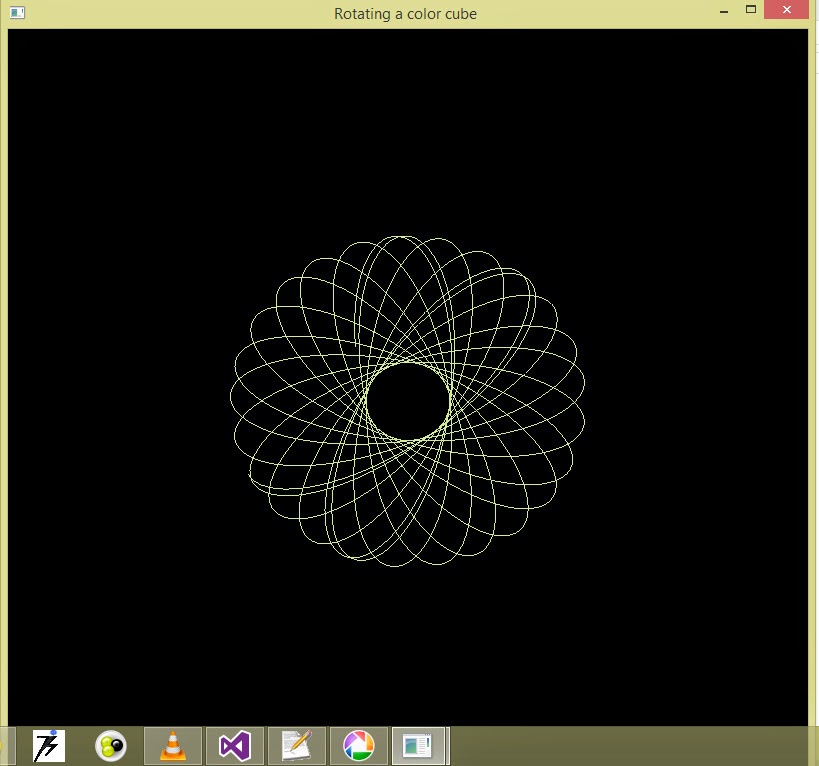Maximize the Rotating a color cube window

point(753,10)
